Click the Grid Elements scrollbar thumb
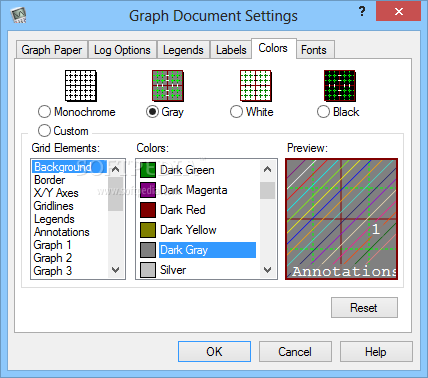Image resolution: width=428 pixels, height=378 pixels. 116,194
